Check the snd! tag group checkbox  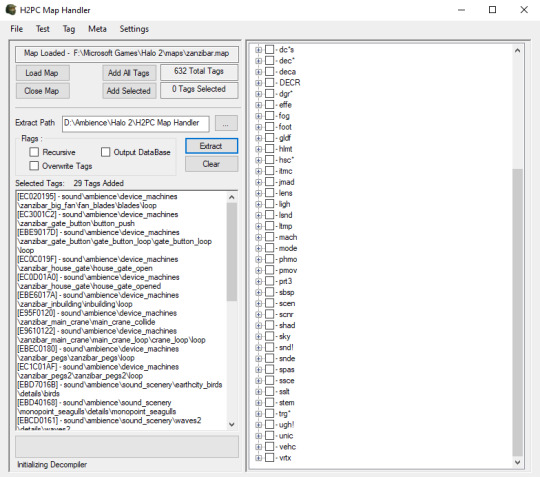270,347
